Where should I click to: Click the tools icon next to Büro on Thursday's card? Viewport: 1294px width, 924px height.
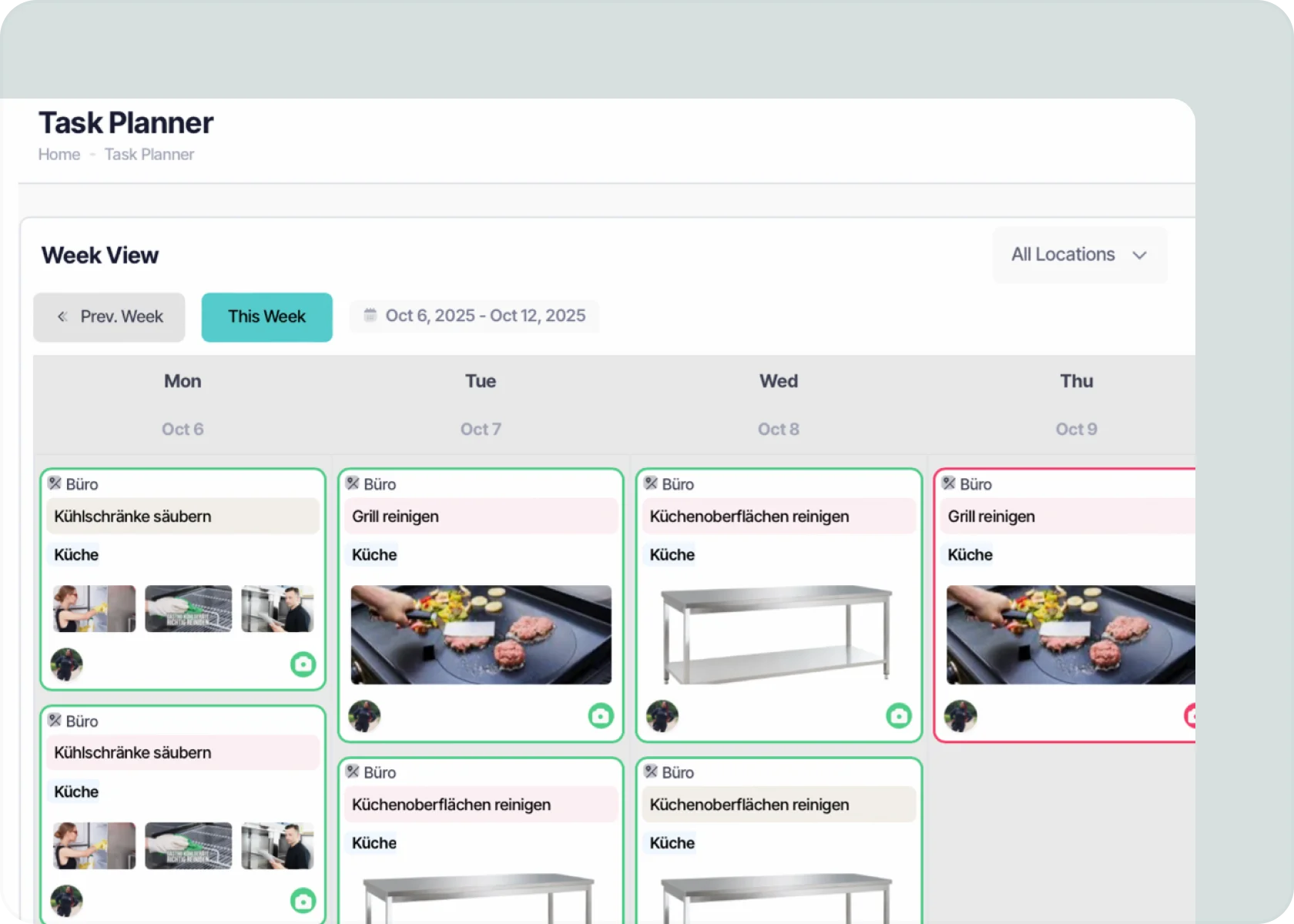(949, 483)
